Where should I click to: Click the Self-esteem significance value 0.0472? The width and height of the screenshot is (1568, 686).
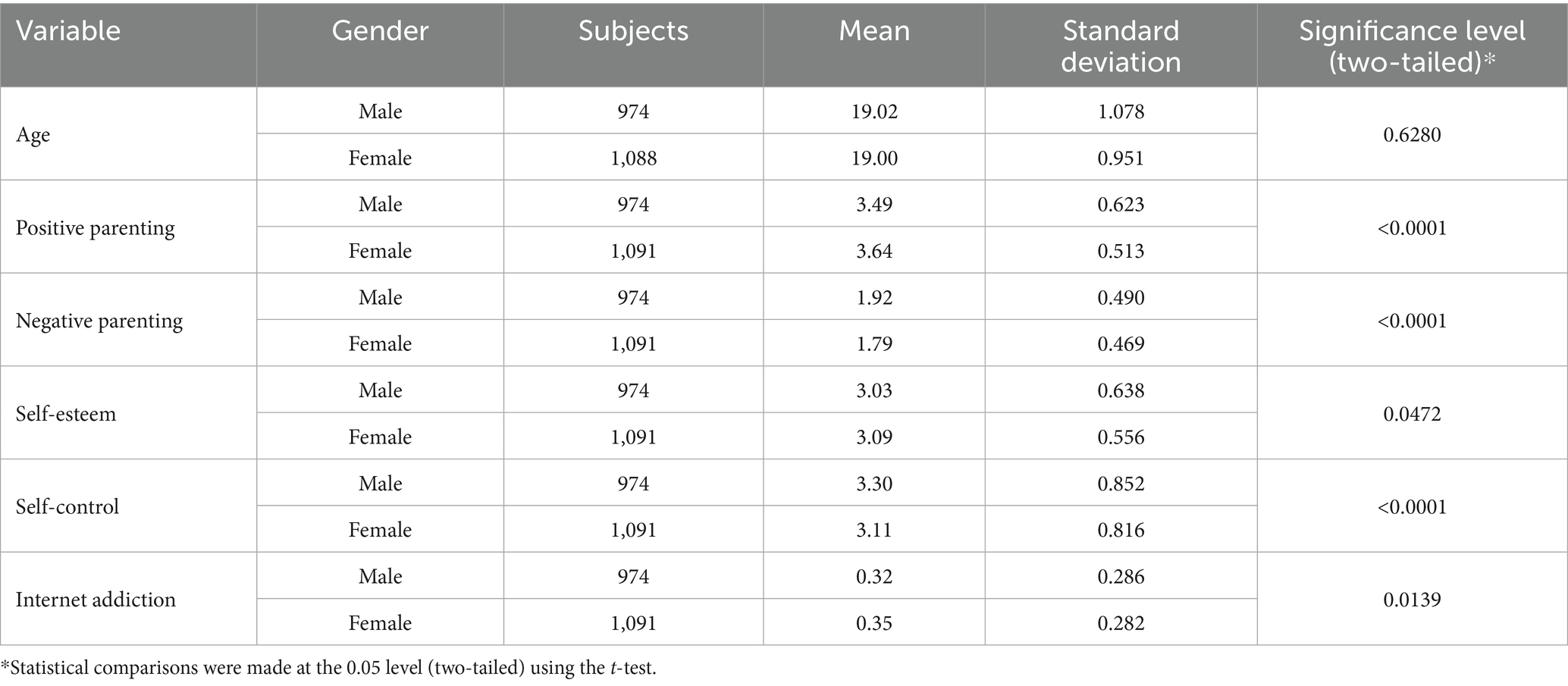coord(1412,414)
